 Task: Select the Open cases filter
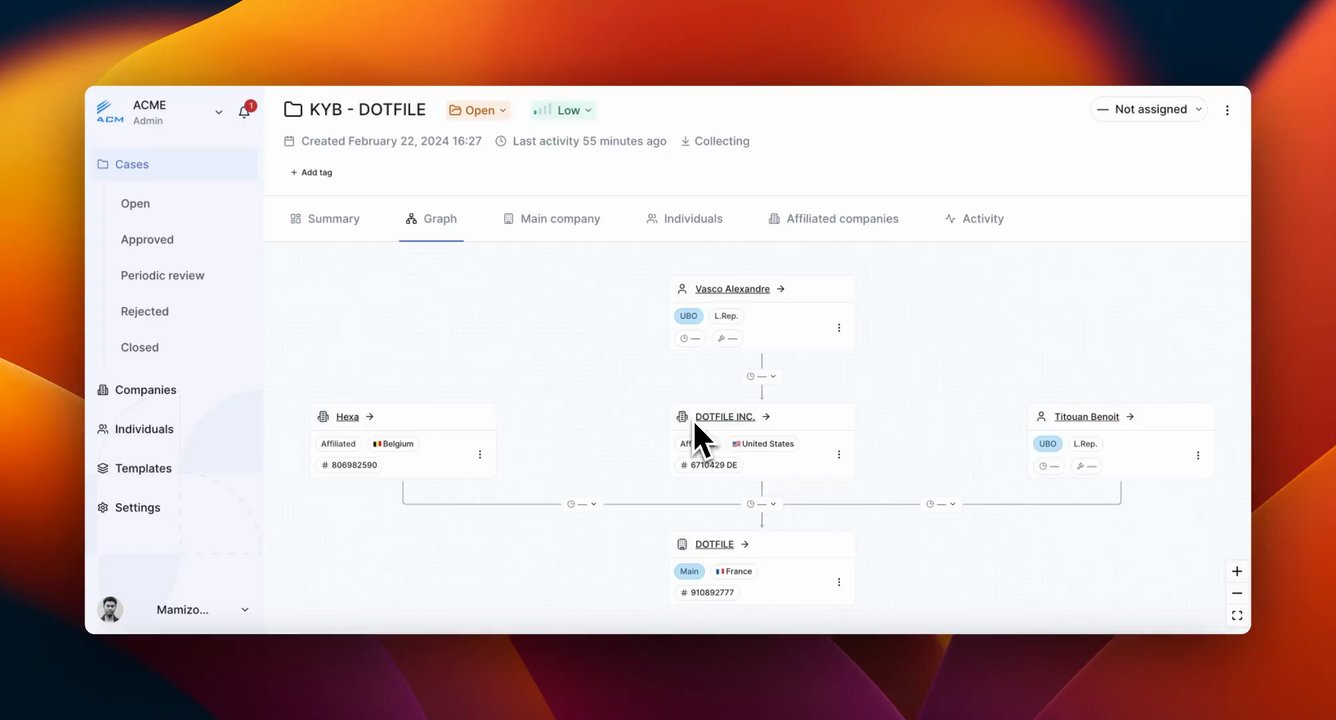tap(135, 203)
